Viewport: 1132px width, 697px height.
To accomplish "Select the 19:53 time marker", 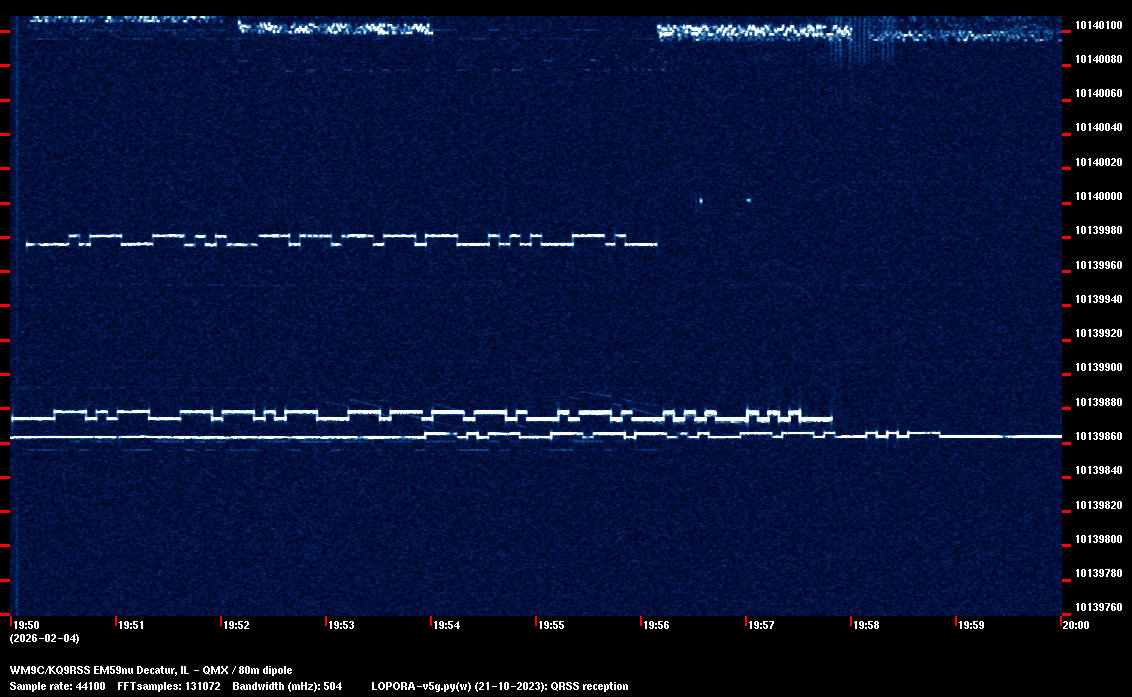I will pos(341,625).
